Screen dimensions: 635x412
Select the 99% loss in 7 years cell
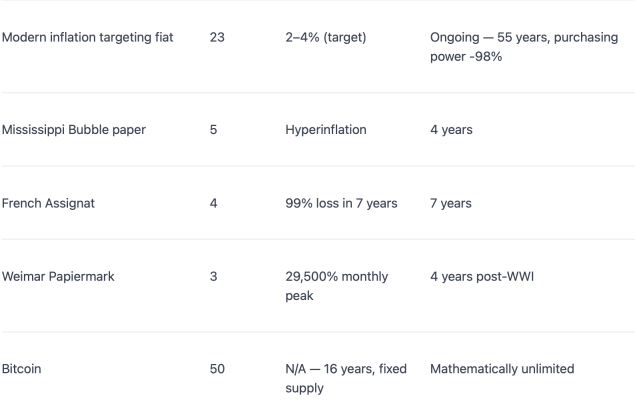[341, 203]
